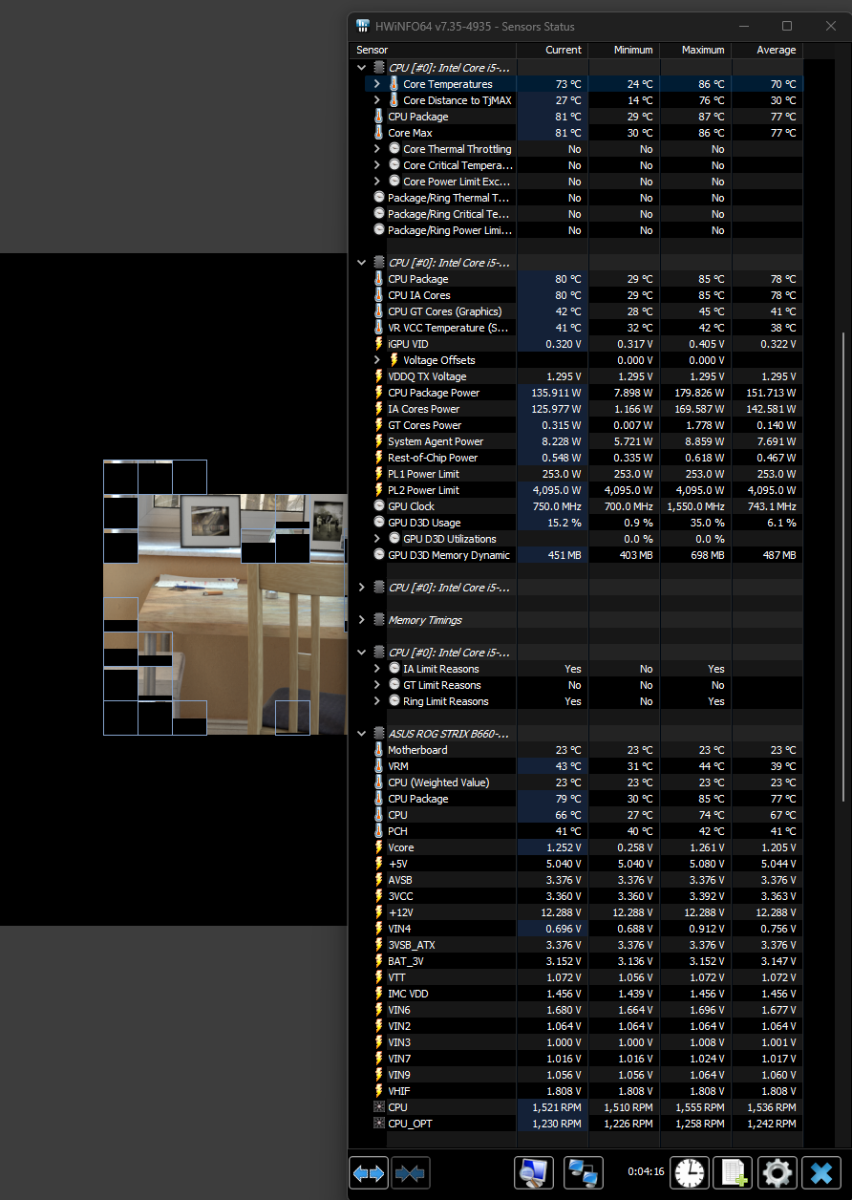Expand GT Limit Reasons
This screenshot has width=852, height=1200.
coord(377,685)
